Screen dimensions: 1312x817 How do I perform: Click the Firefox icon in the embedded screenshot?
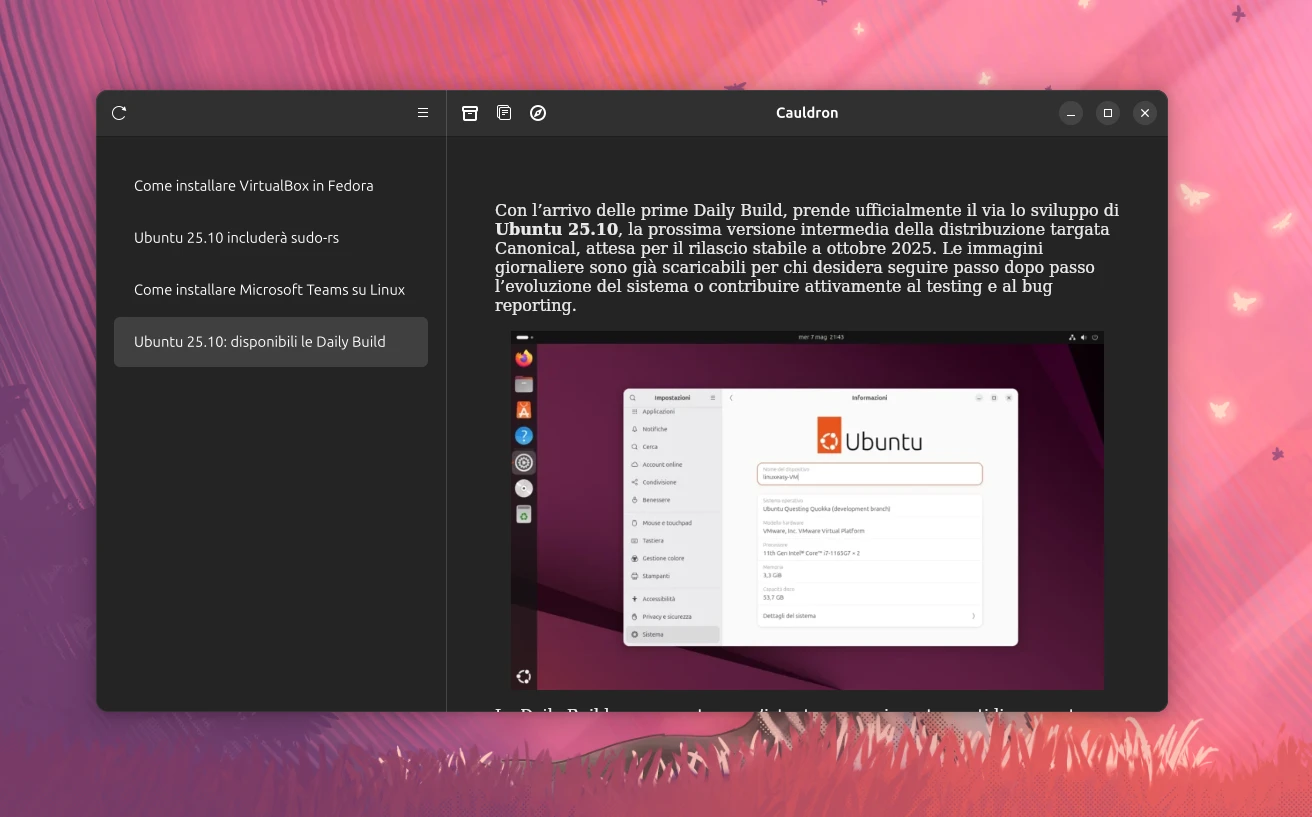(x=524, y=358)
